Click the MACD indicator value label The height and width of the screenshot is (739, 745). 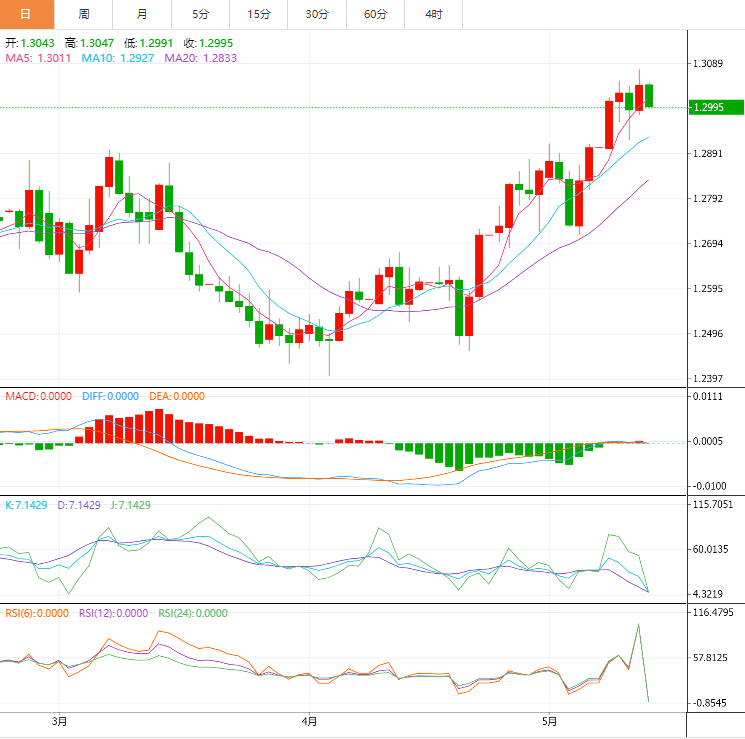38,396
